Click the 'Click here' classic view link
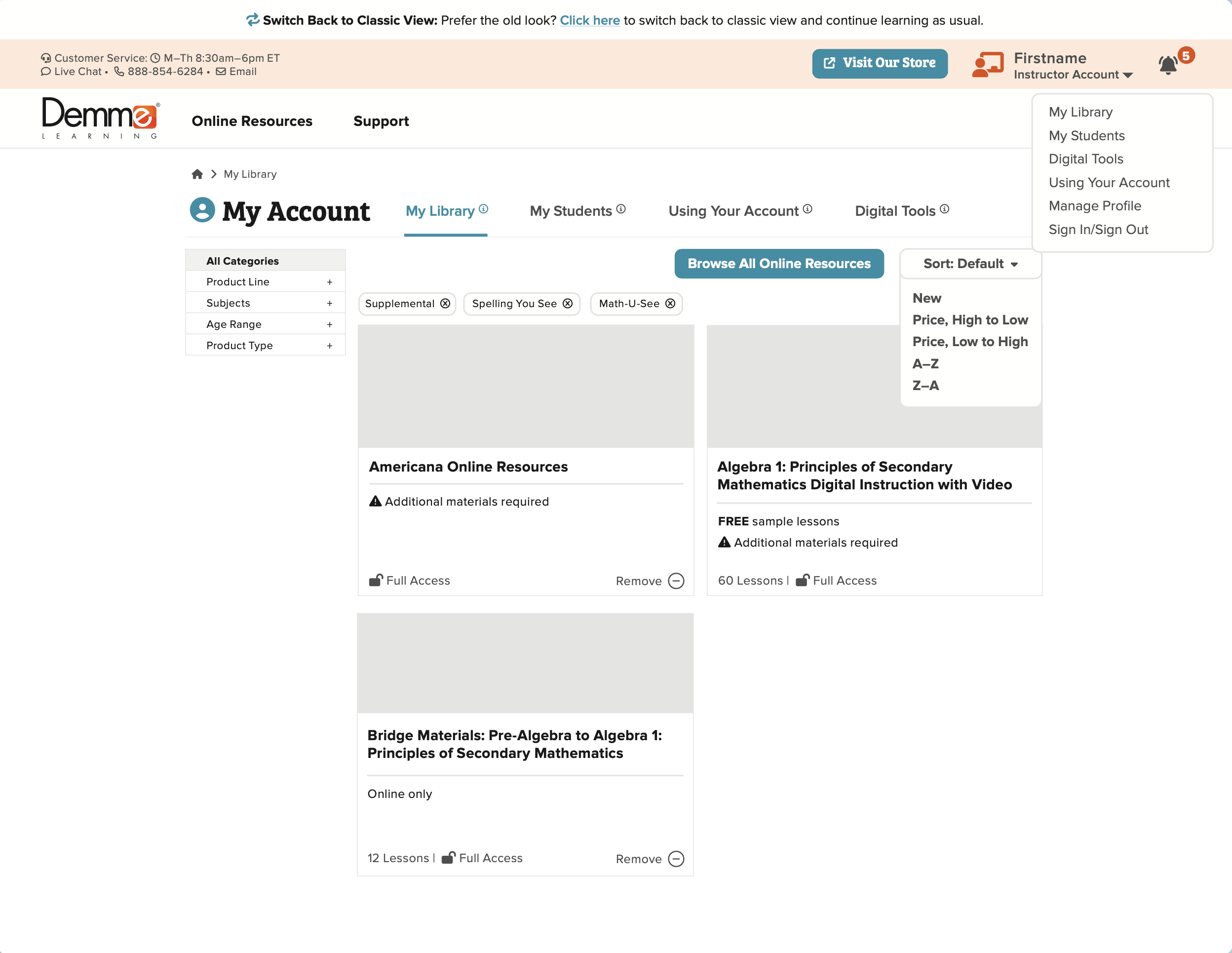The image size is (1232, 953). [589, 20]
